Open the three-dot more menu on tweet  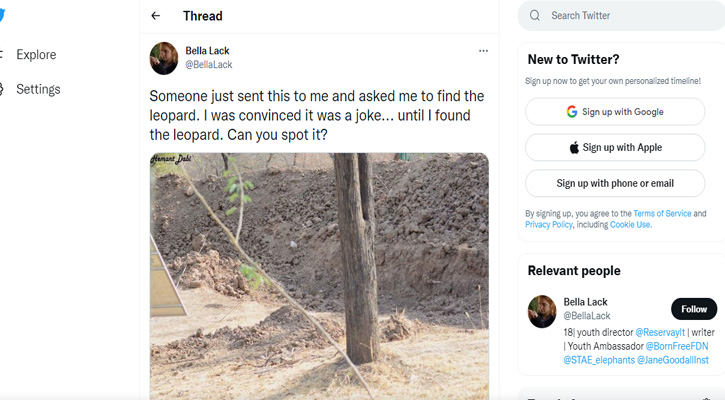[483, 51]
